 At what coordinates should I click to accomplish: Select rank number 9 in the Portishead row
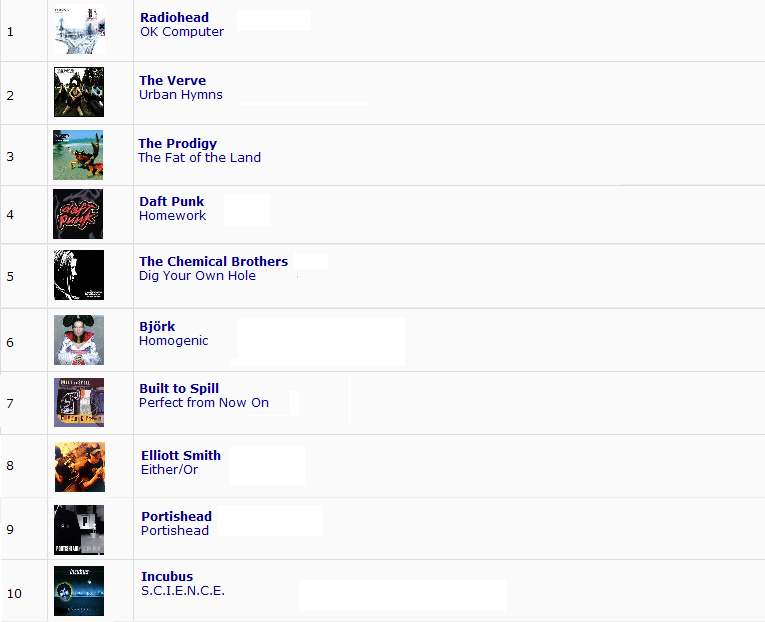10,529
